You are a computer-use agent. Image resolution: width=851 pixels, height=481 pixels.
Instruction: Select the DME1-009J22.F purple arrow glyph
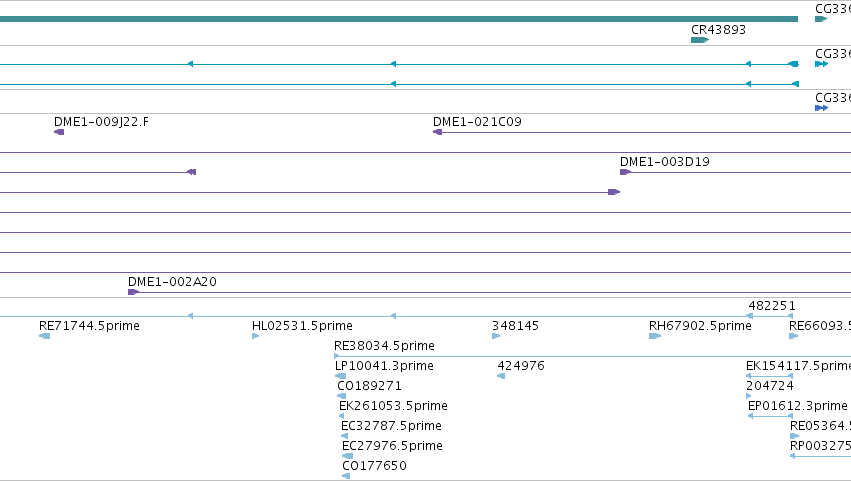[59, 132]
